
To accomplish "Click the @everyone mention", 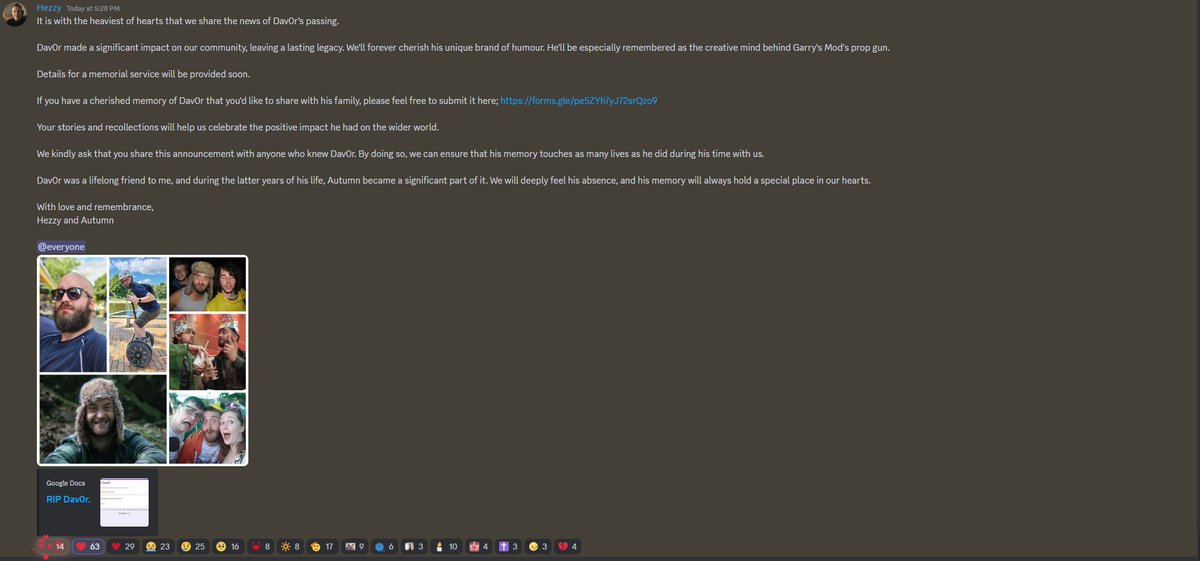I will point(61,246).
